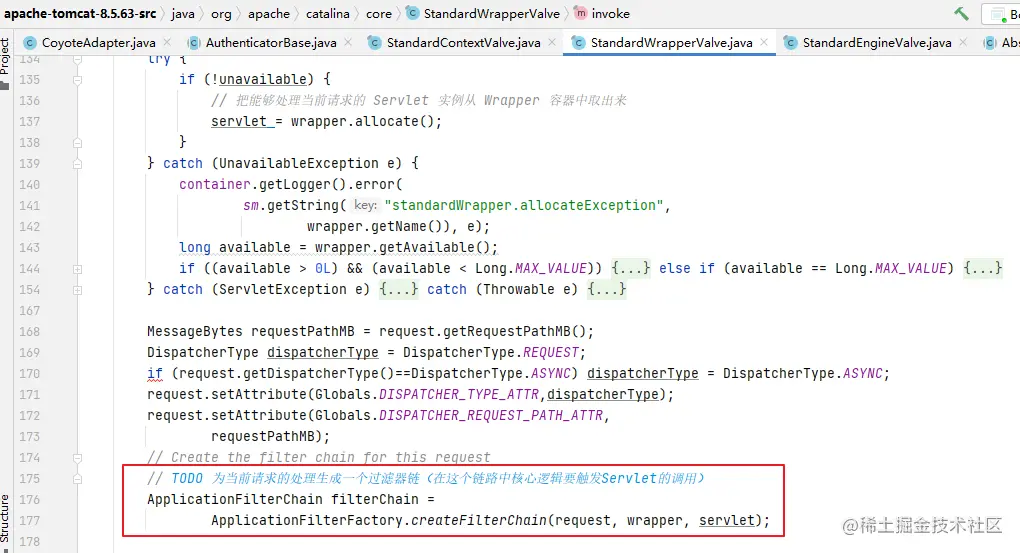Click createFilterChain method call on line 177
Screen dimensions: 1020x553
point(479,520)
